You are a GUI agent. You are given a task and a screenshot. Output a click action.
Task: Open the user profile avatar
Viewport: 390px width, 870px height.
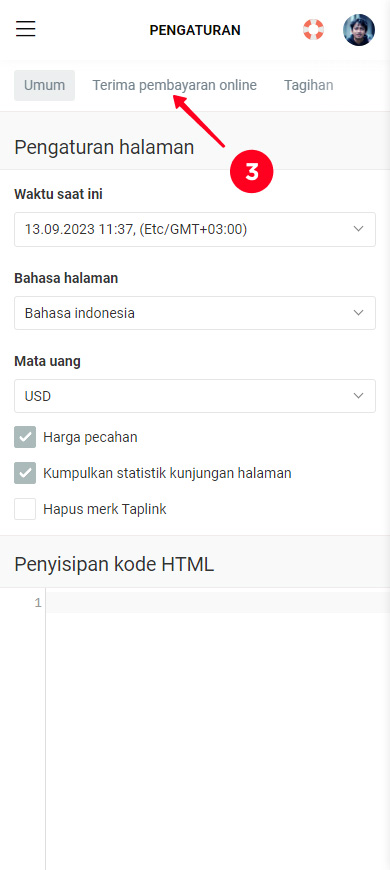359,30
